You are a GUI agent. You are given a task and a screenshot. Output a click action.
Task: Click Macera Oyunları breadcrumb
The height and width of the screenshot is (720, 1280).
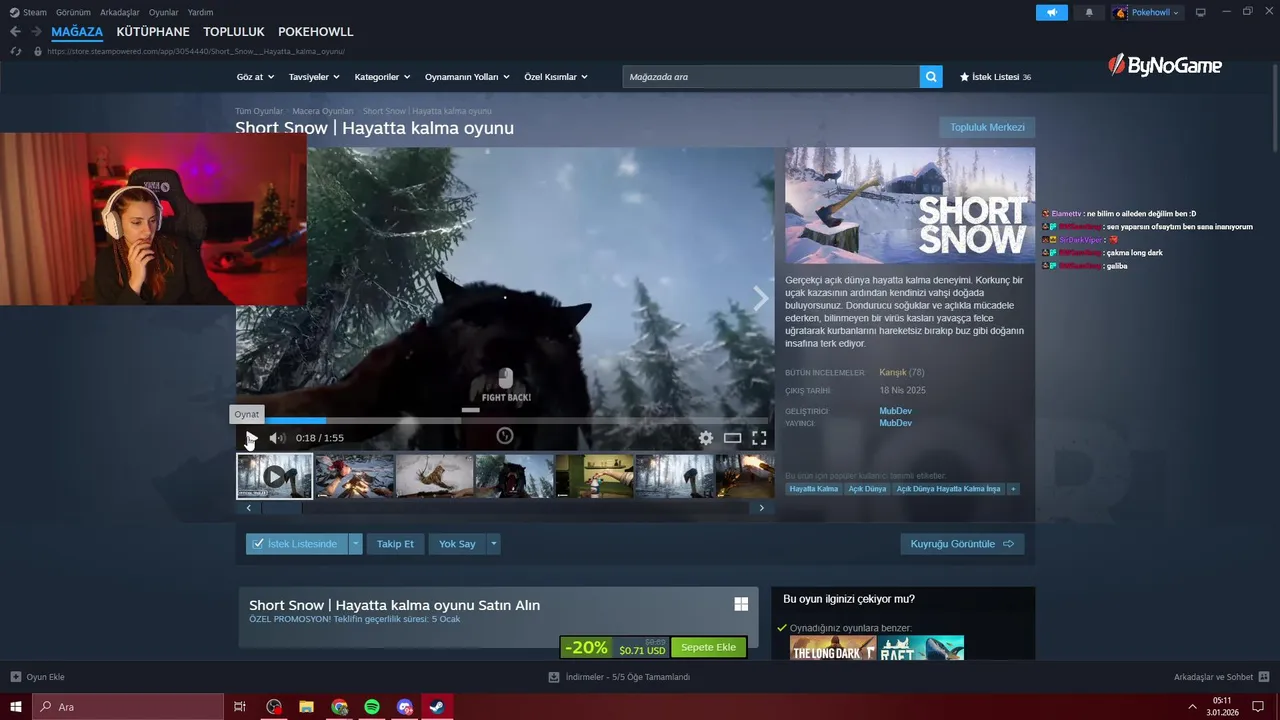tap(323, 111)
